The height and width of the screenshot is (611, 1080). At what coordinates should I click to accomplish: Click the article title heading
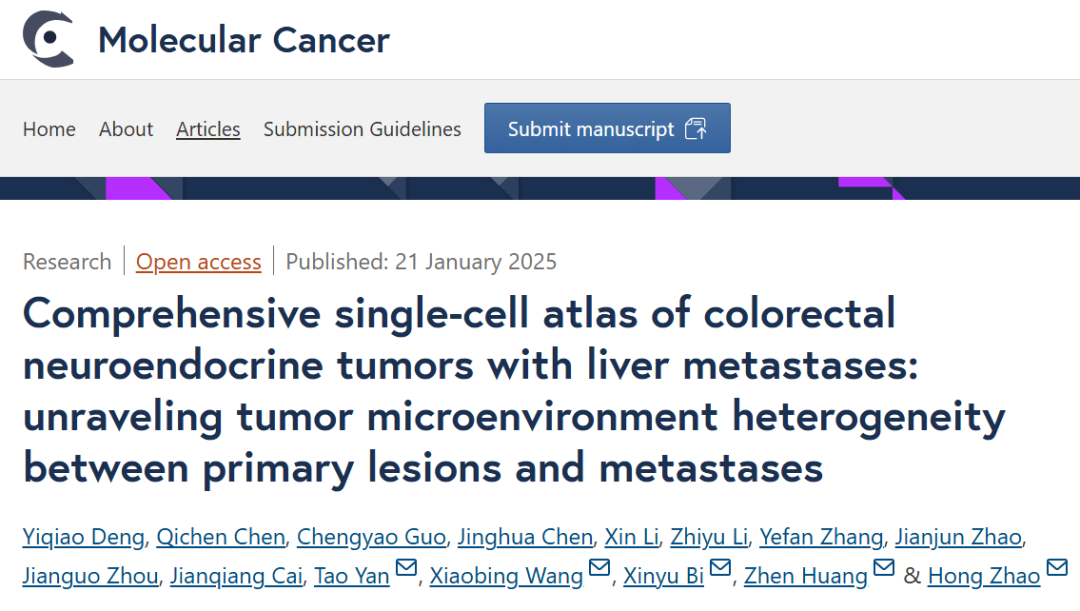pos(513,390)
